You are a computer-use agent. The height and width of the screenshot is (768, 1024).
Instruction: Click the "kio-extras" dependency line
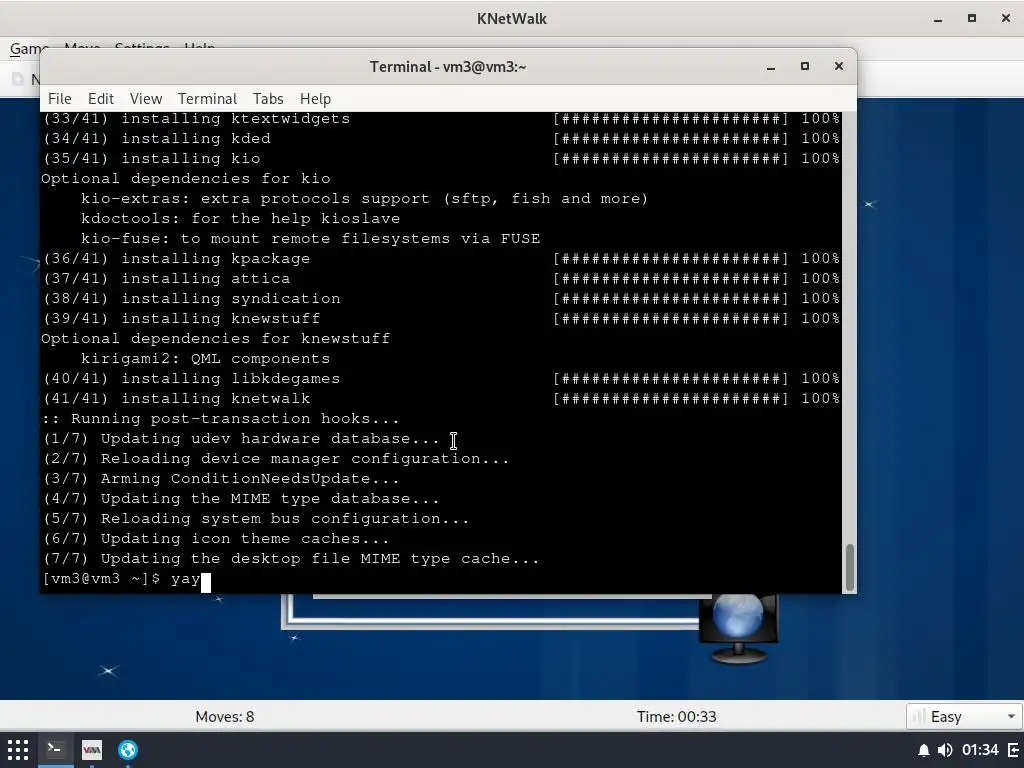(x=364, y=199)
